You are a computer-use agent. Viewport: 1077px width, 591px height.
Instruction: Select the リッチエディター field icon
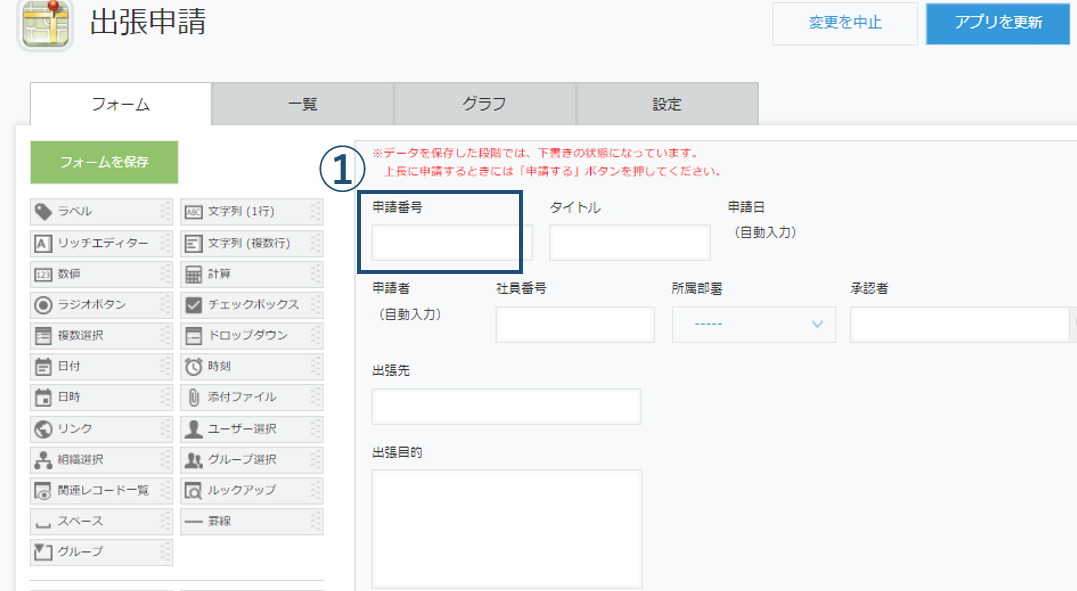(43, 243)
